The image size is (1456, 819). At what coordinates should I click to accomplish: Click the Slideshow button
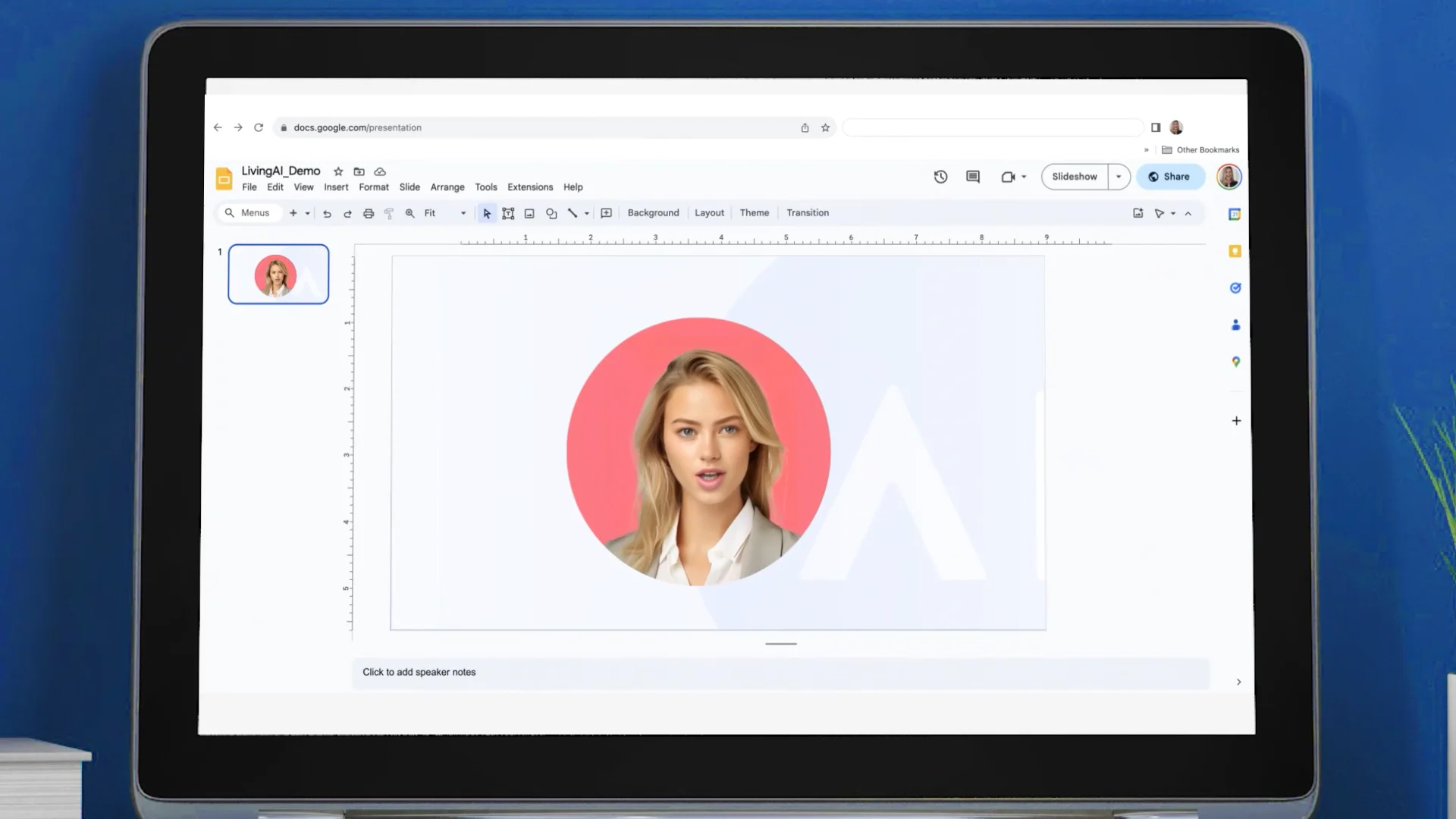[x=1075, y=177]
